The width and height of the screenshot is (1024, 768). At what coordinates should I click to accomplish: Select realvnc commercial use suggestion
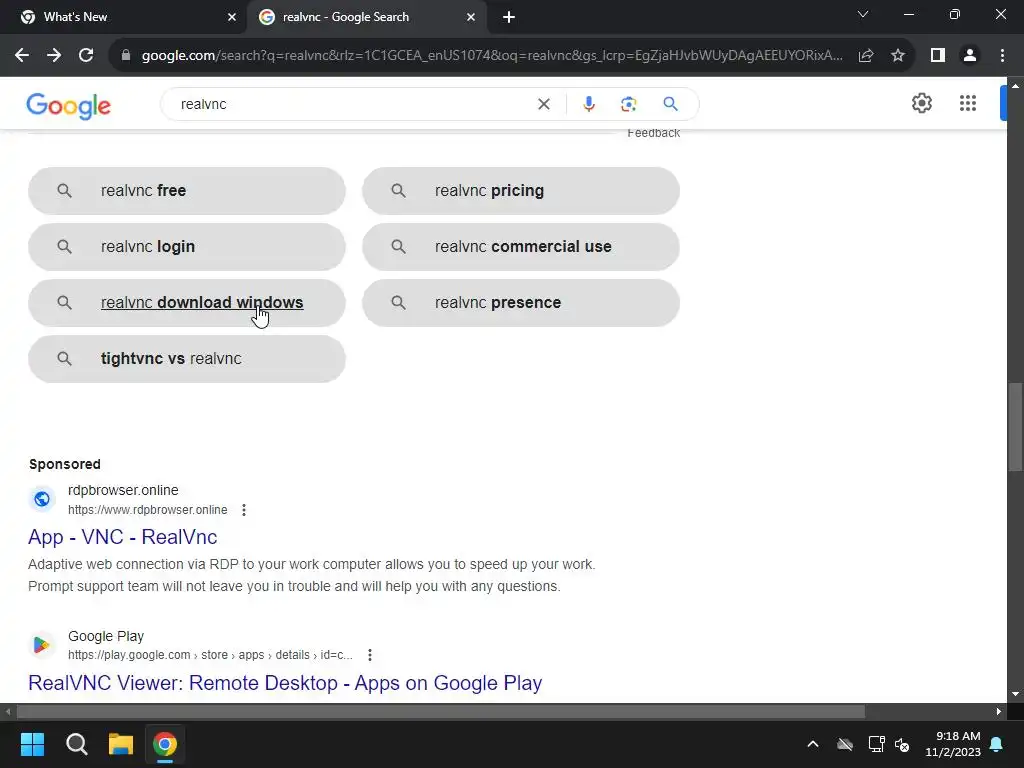(521, 247)
